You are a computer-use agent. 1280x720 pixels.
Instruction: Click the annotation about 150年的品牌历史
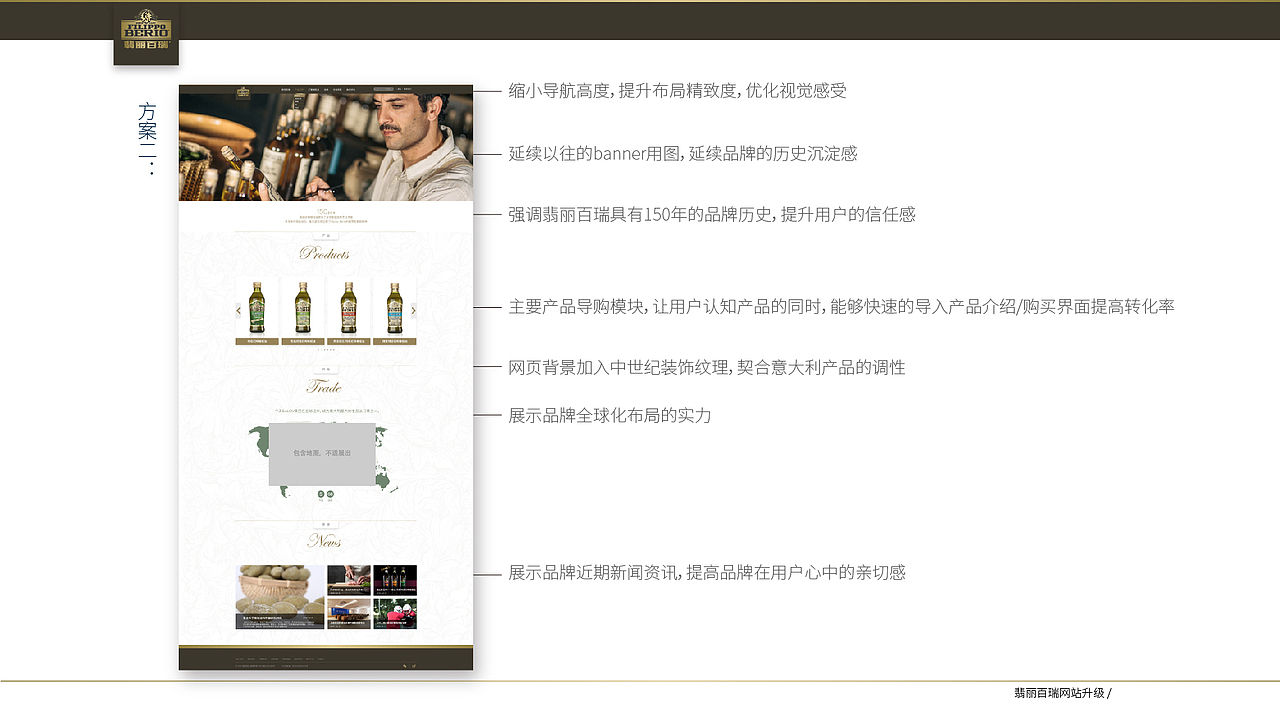[x=711, y=214]
